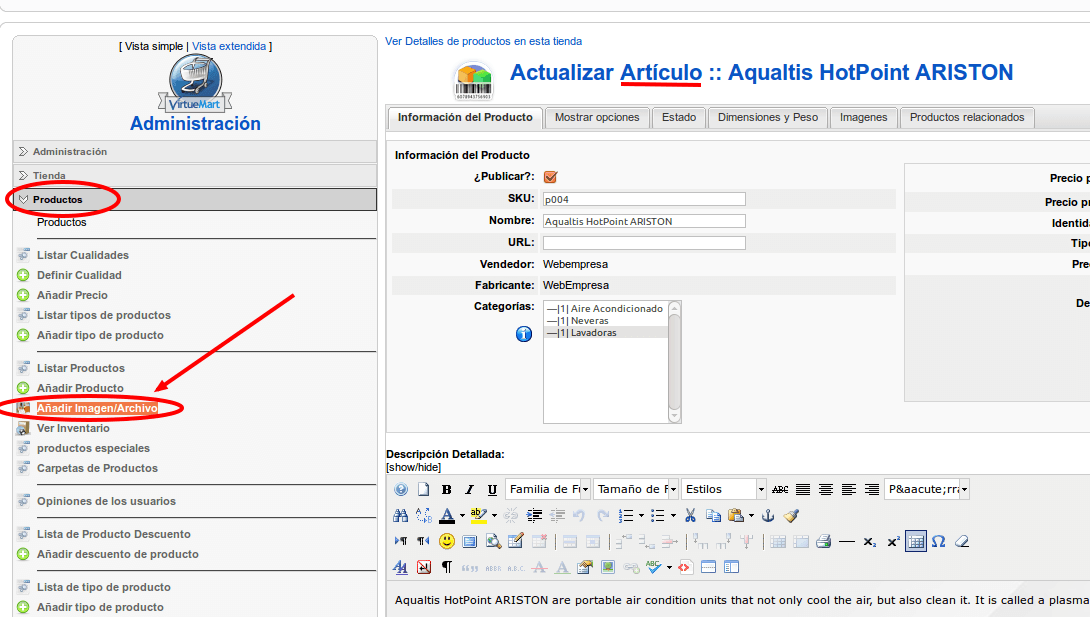Click the copy icon in the editor
Screen dimensions: 1090x617
pos(713,515)
